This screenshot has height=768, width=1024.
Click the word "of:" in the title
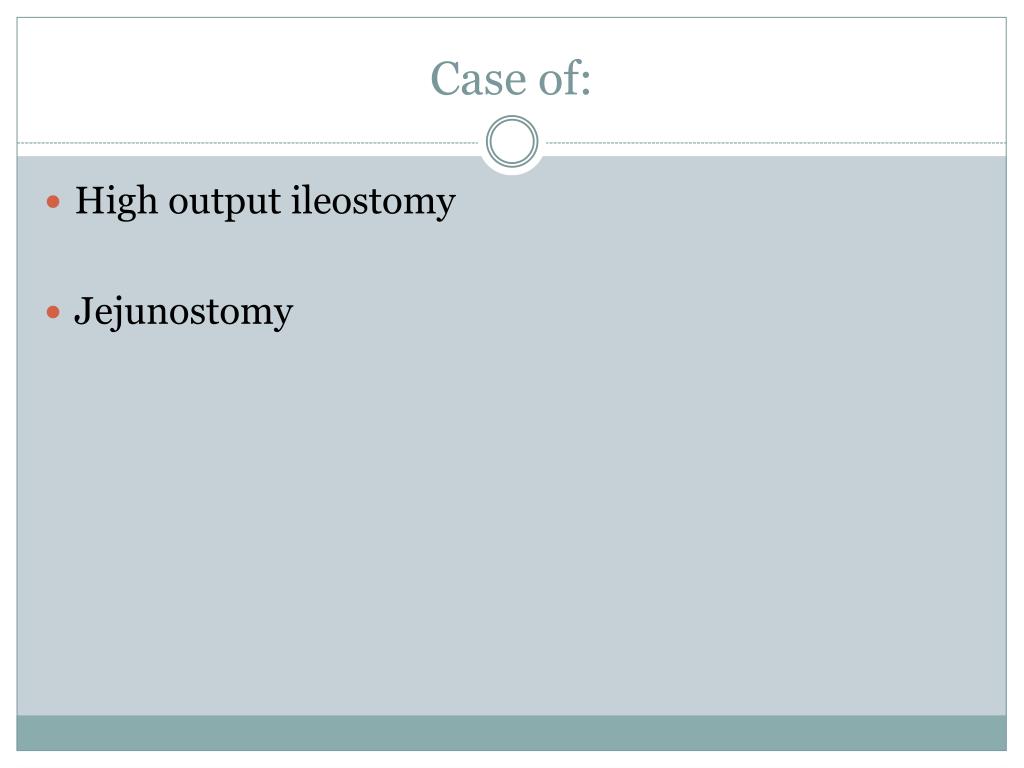click(x=565, y=79)
